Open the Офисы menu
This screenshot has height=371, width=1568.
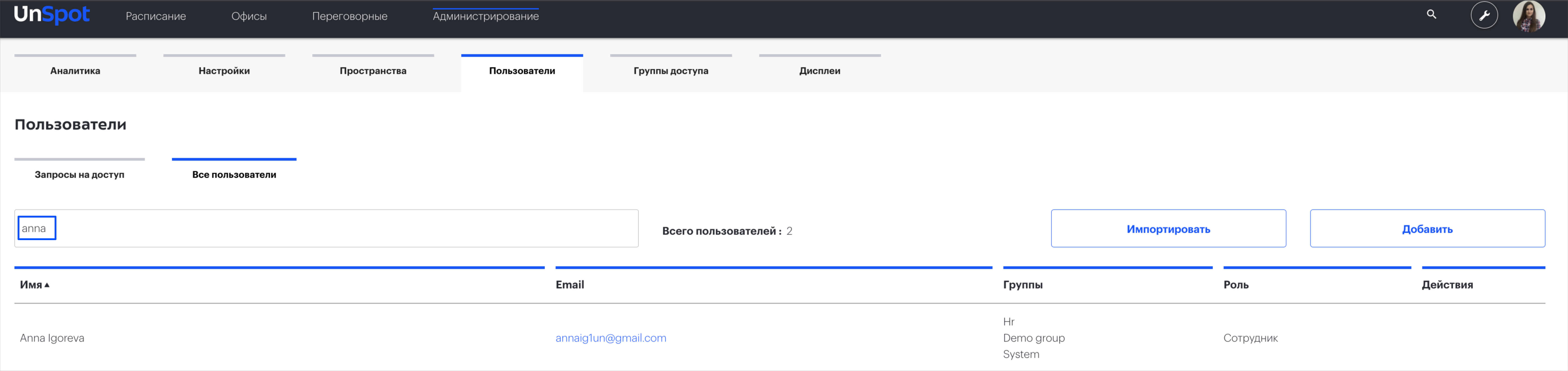[x=249, y=16]
